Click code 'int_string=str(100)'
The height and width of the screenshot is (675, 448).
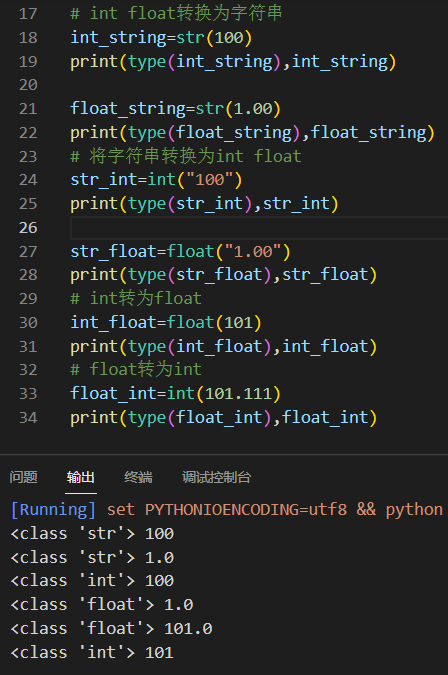click(x=161, y=37)
